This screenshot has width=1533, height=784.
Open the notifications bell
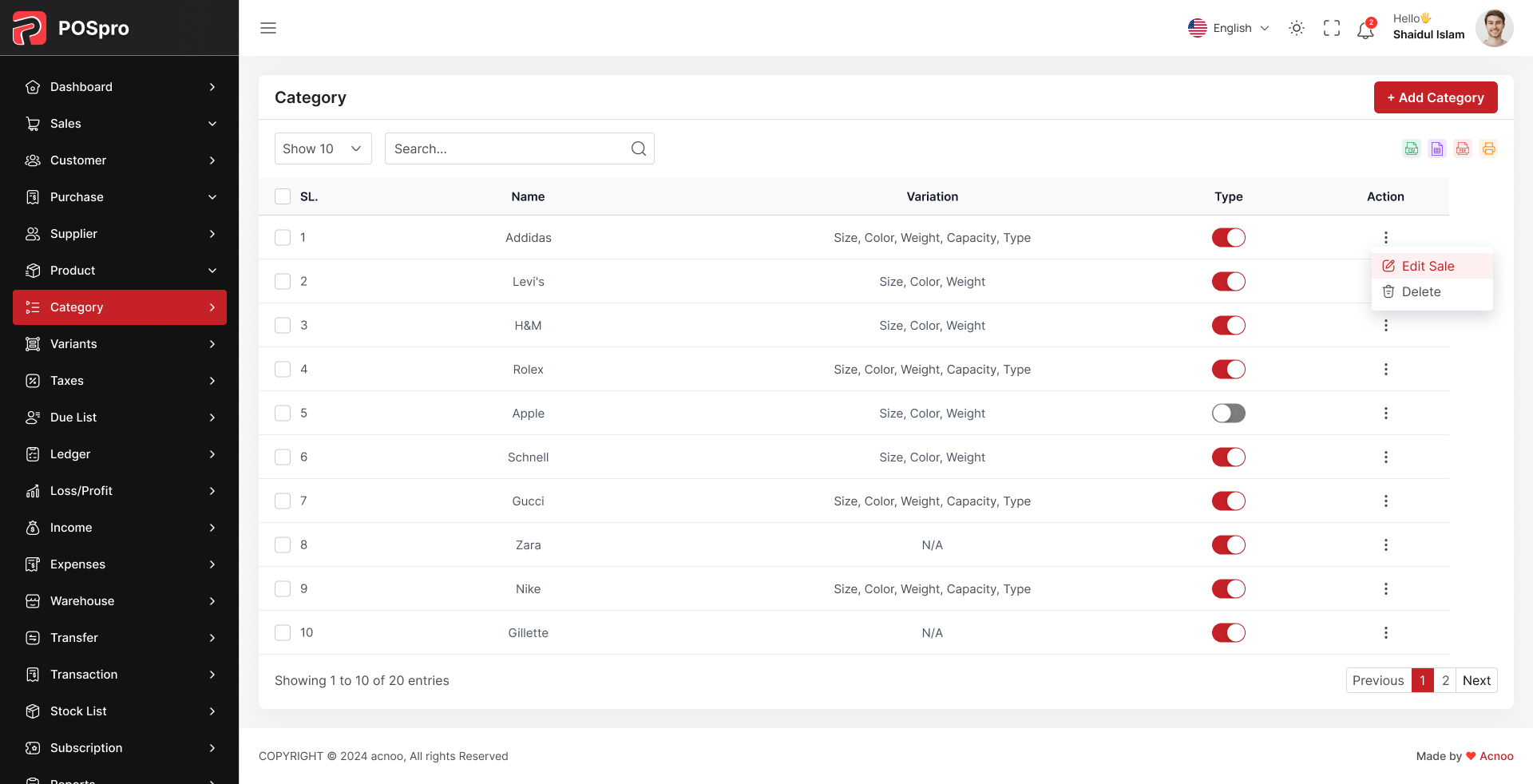(1365, 30)
